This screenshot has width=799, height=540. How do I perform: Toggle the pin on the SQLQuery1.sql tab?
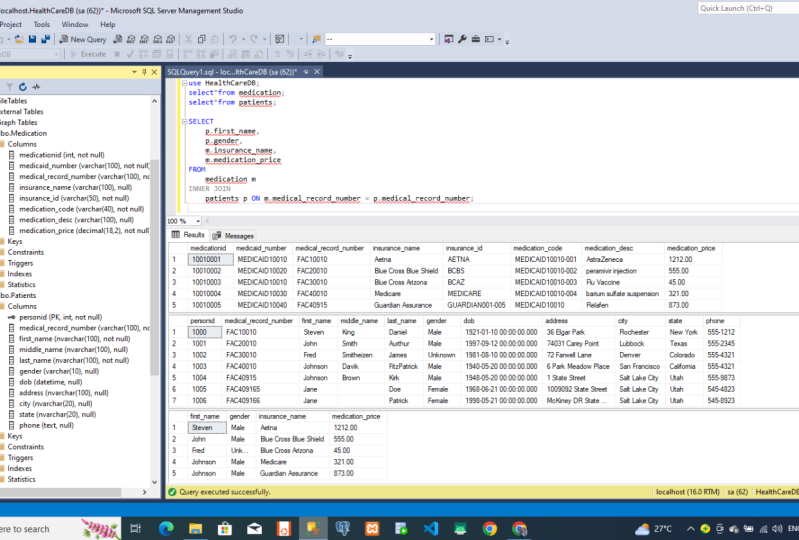(x=306, y=72)
